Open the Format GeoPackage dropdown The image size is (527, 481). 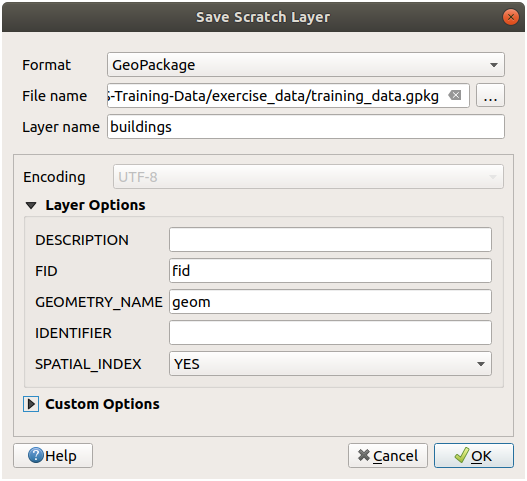point(306,65)
